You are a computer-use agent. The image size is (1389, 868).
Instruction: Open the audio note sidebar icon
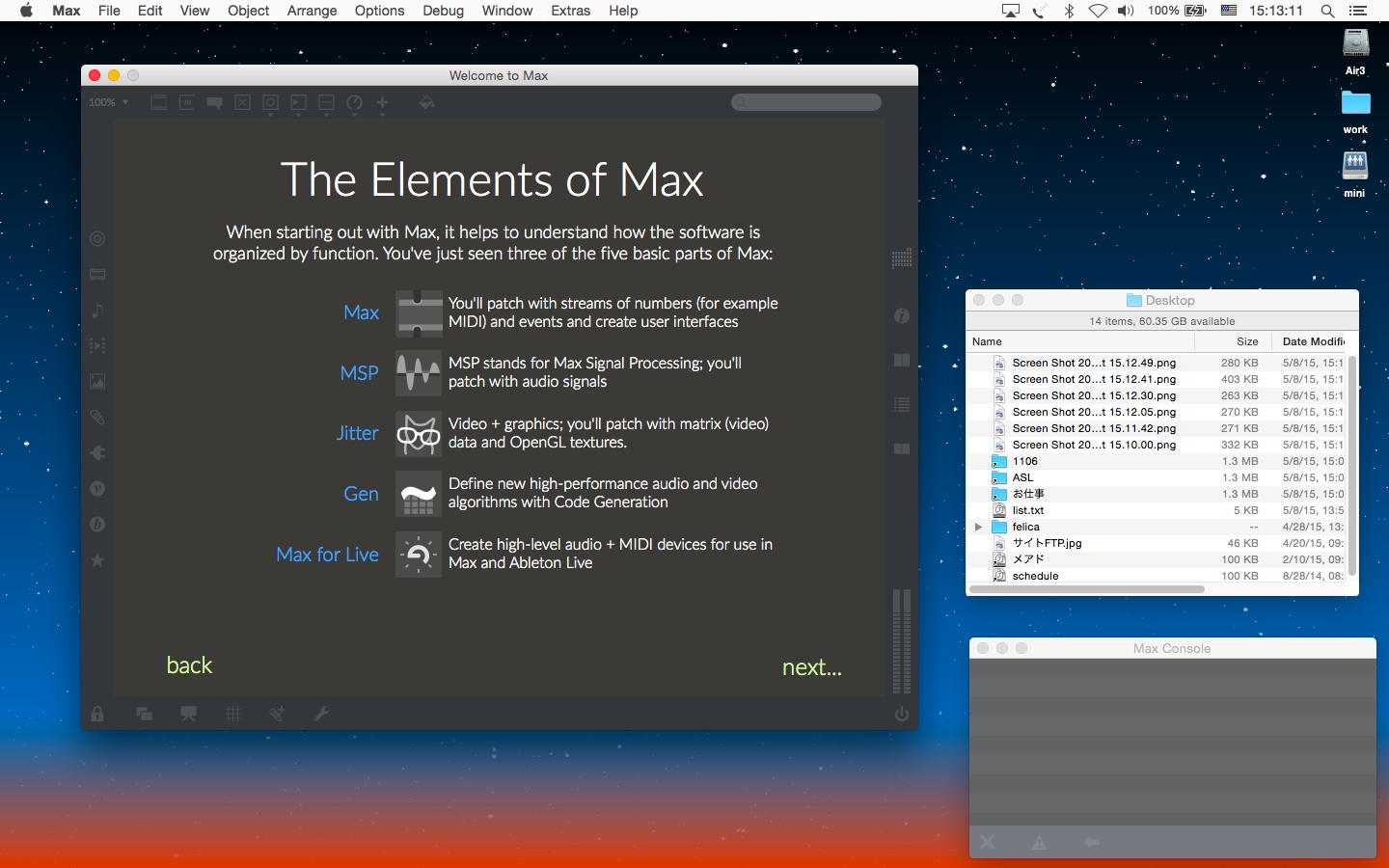[x=97, y=311]
